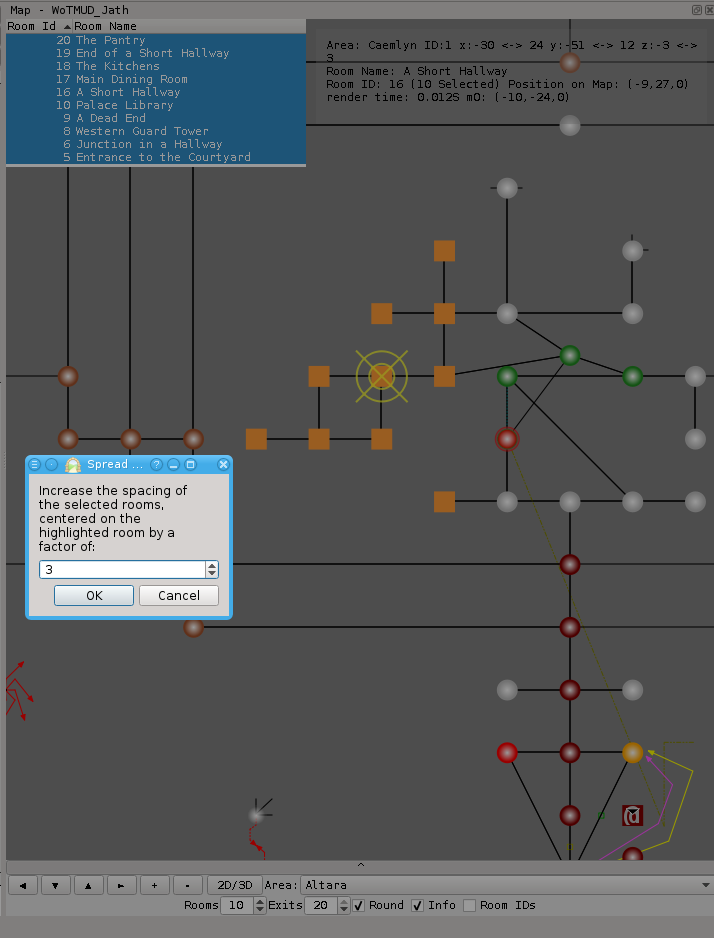Viewport: 714px width, 938px height.
Task: Select room 5 Entrance to the Courtyard
Action: 155,157
